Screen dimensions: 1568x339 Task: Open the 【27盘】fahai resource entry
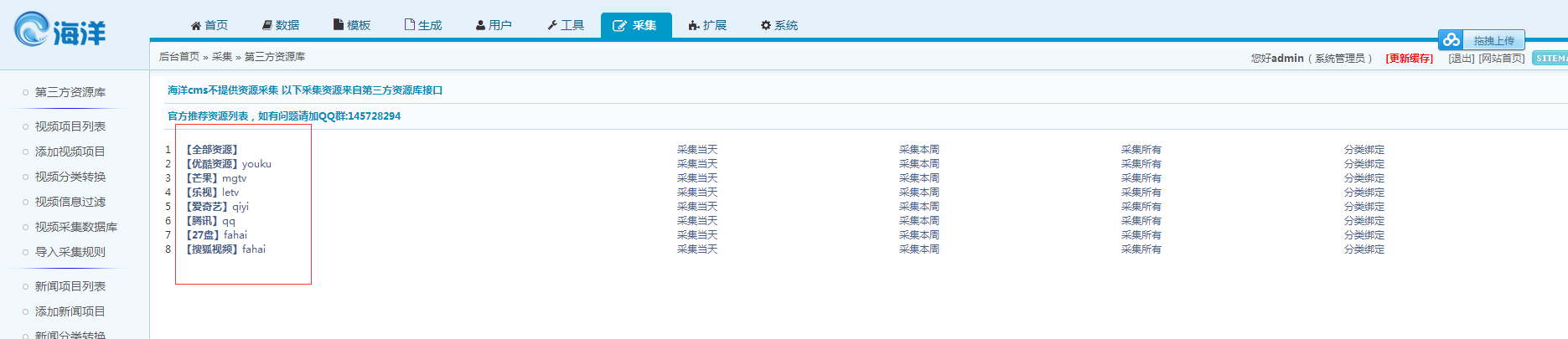pos(215,235)
